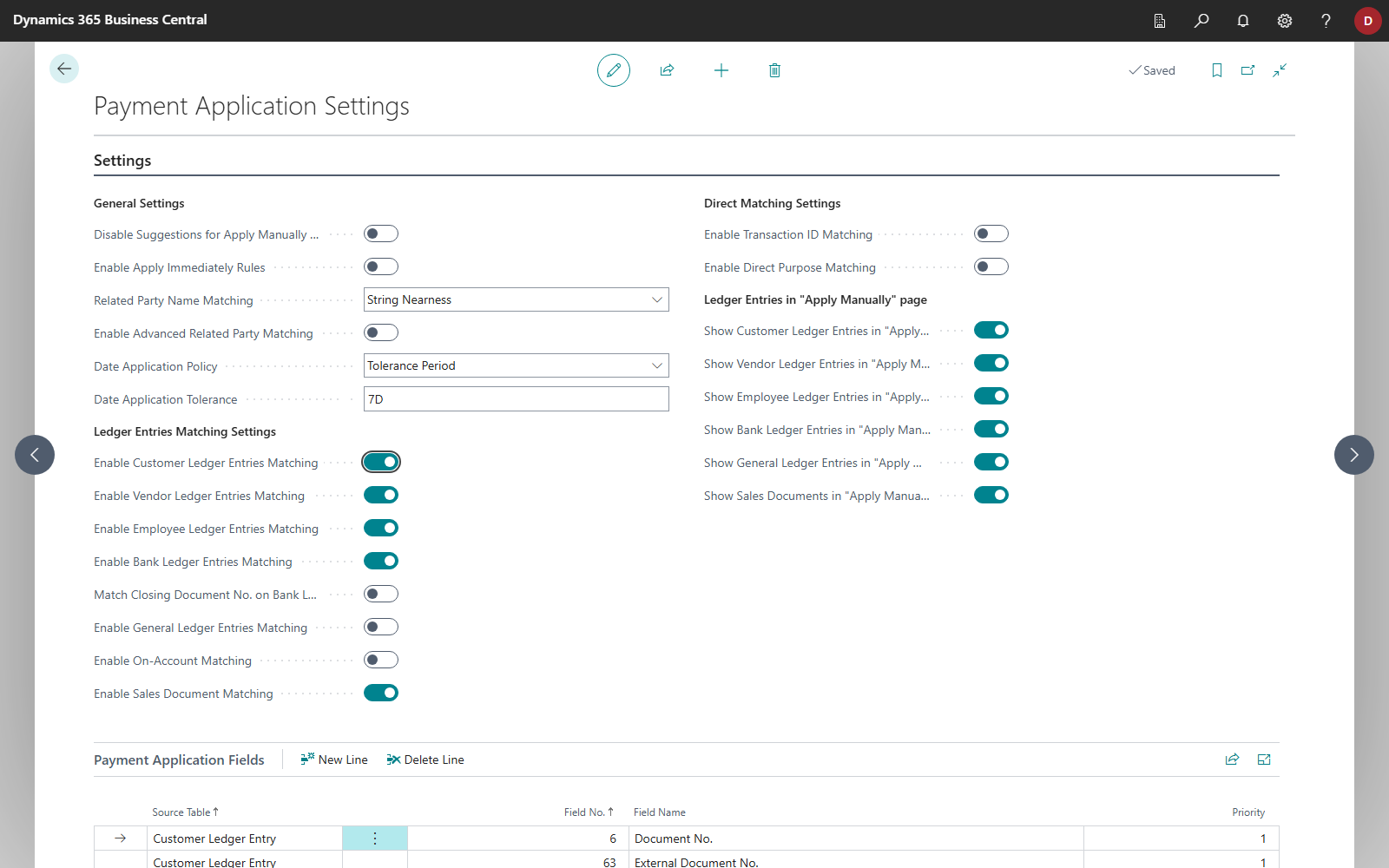Collapse the page with the shrink icon
The image size is (1389, 868).
click(1280, 70)
